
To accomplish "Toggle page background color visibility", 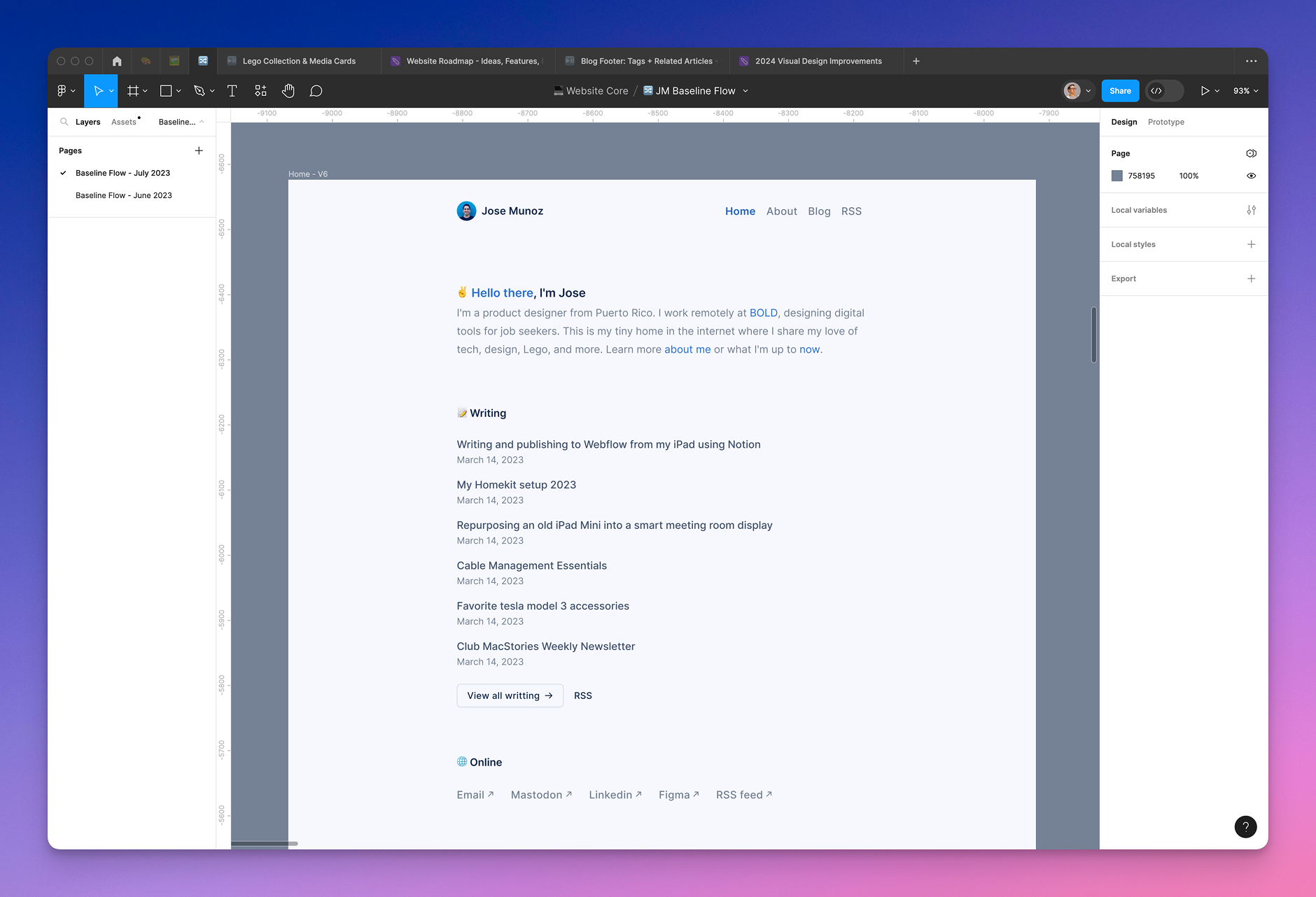I will tap(1252, 176).
